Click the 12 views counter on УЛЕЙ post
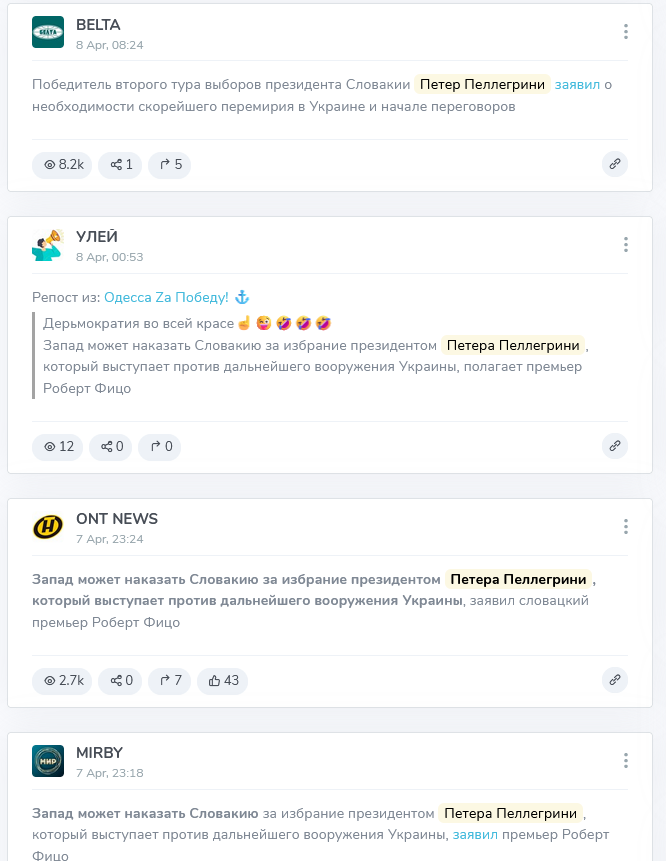This screenshot has height=861, width=666. tap(58, 446)
